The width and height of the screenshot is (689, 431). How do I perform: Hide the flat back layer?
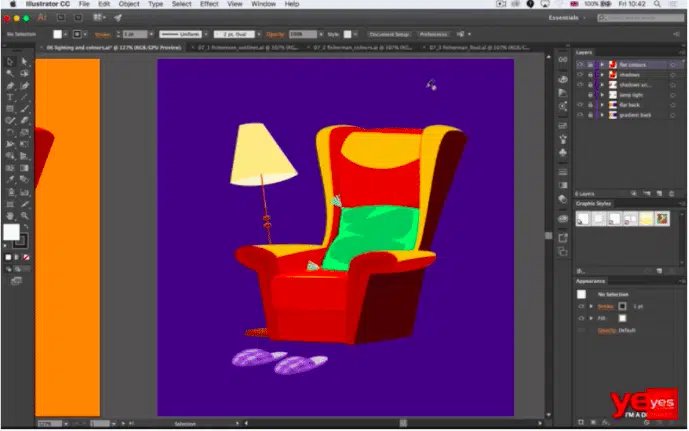tap(580, 105)
